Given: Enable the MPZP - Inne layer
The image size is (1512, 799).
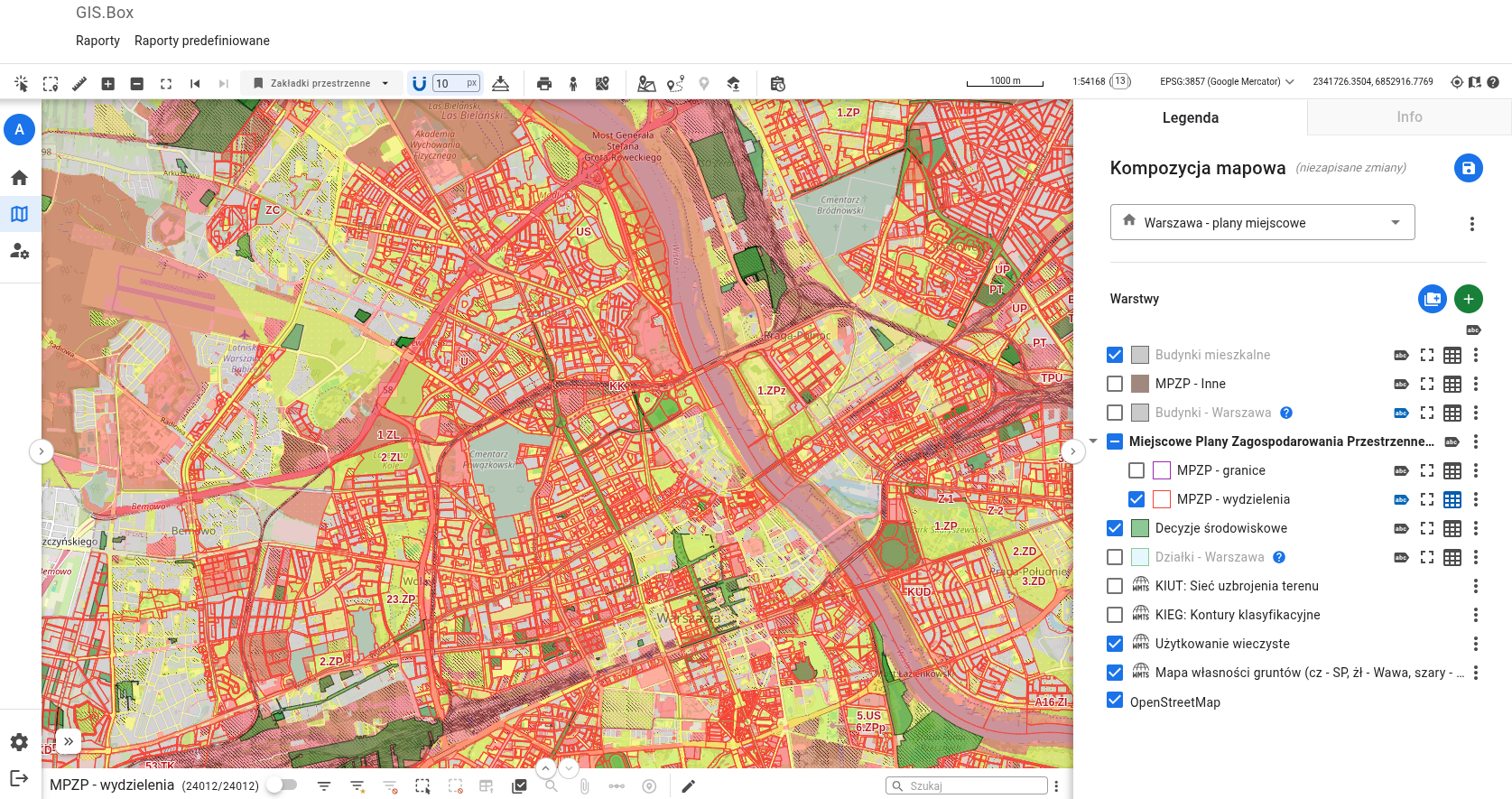Looking at the screenshot, I should click(x=1115, y=384).
